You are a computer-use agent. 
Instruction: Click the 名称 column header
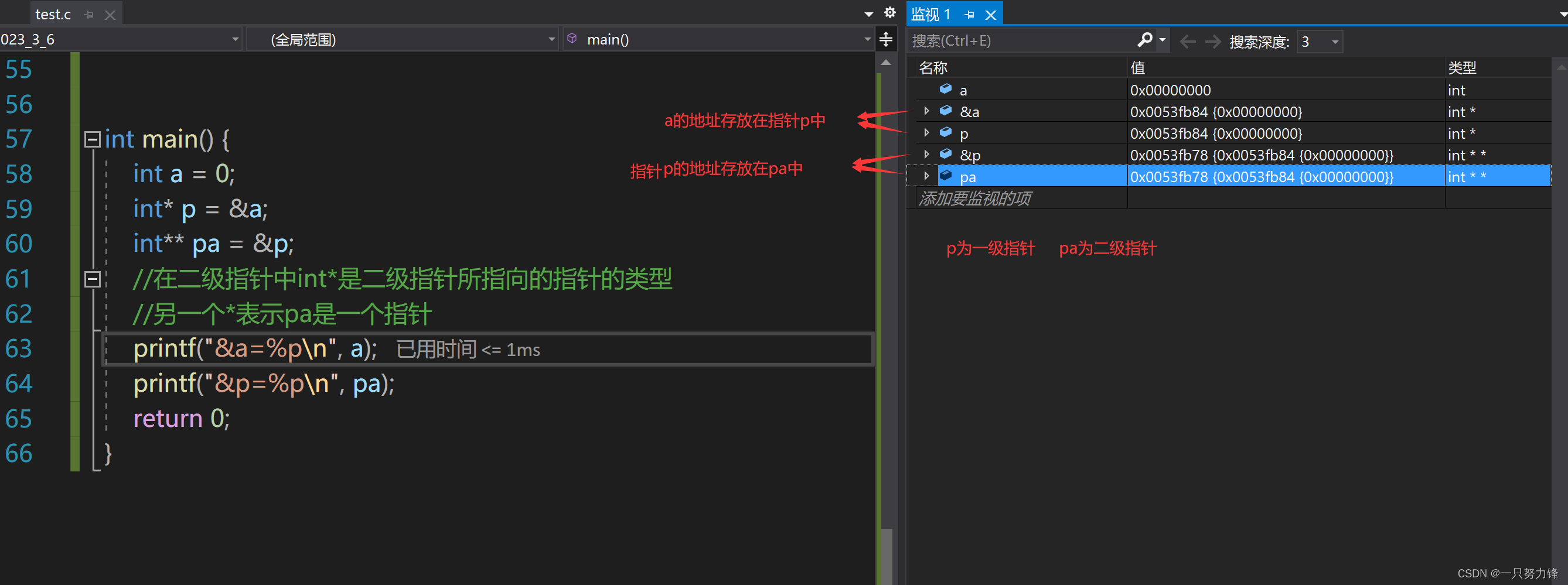tap(1021, 67)
